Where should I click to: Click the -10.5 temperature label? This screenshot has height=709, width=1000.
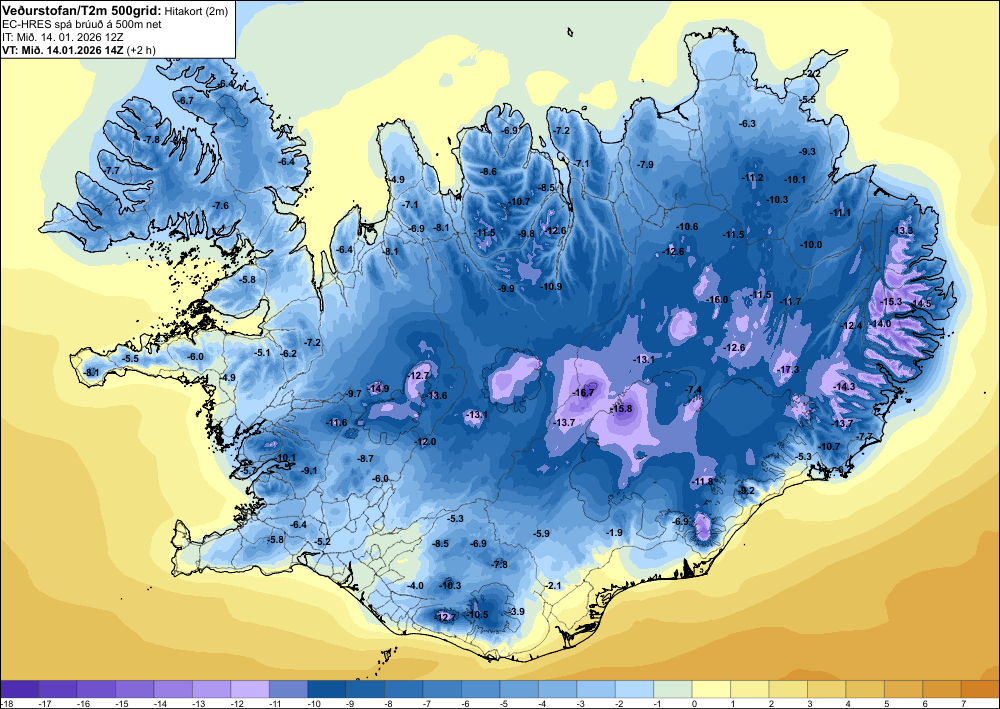pos(477,615)
